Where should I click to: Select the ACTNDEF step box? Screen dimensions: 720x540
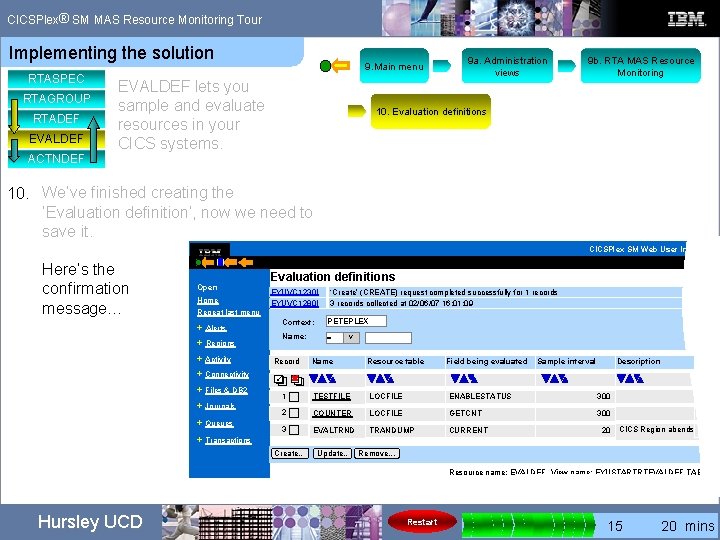click(x=56, y=158)
